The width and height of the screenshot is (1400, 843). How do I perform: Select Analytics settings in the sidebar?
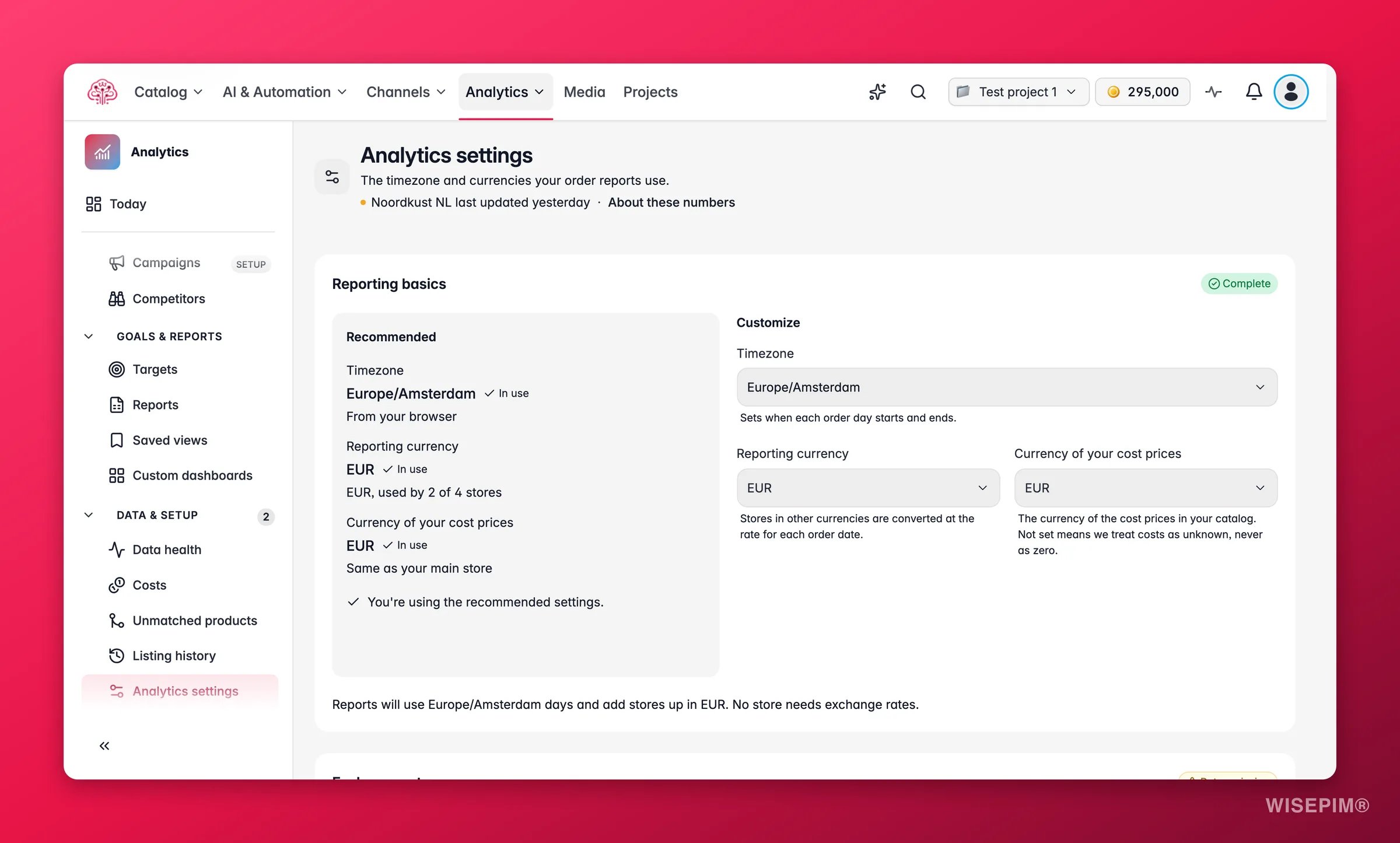pyautogui.click(x=178, y=691)
